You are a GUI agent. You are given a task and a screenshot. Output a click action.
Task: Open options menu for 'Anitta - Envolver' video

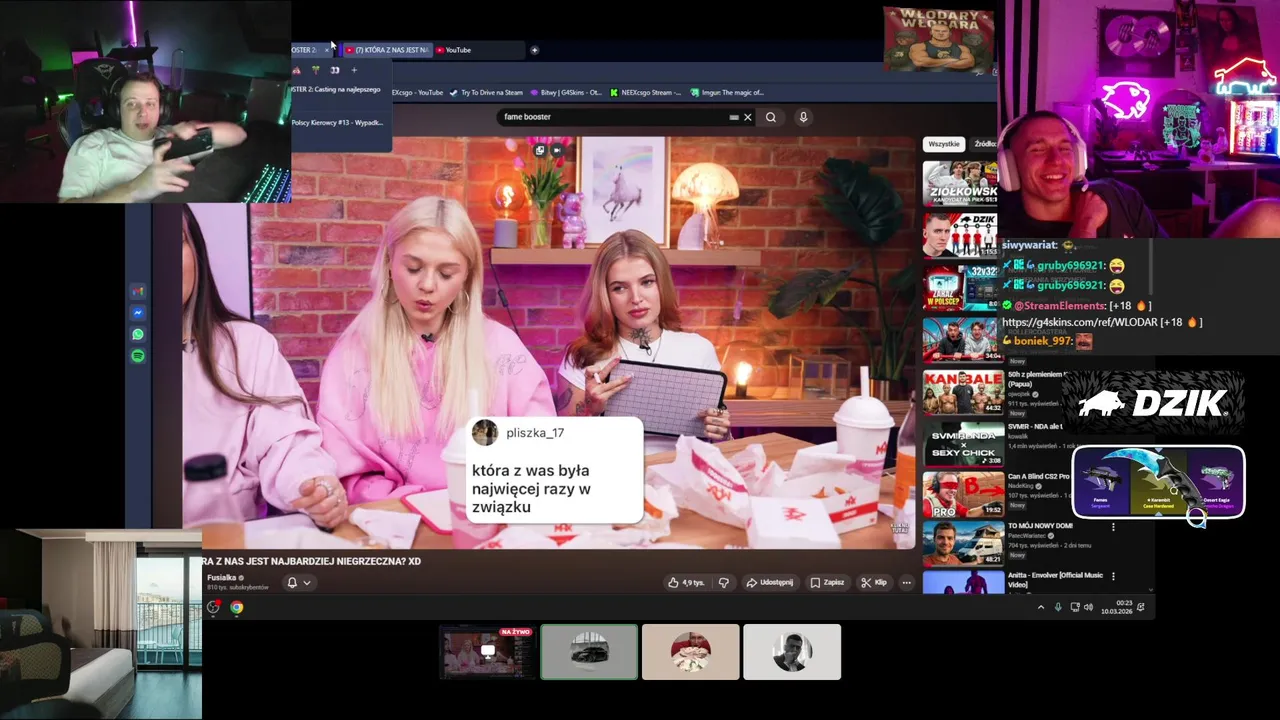(1113, 576)
